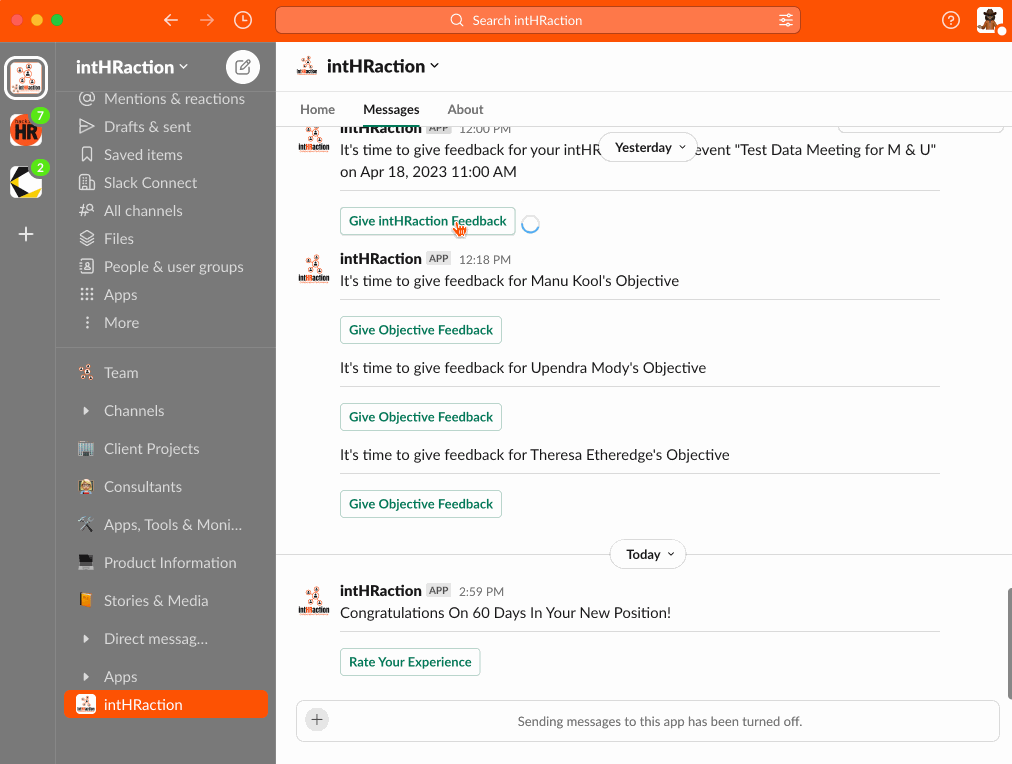Switch to the workspace with badge 2

[x=26, y=182]
